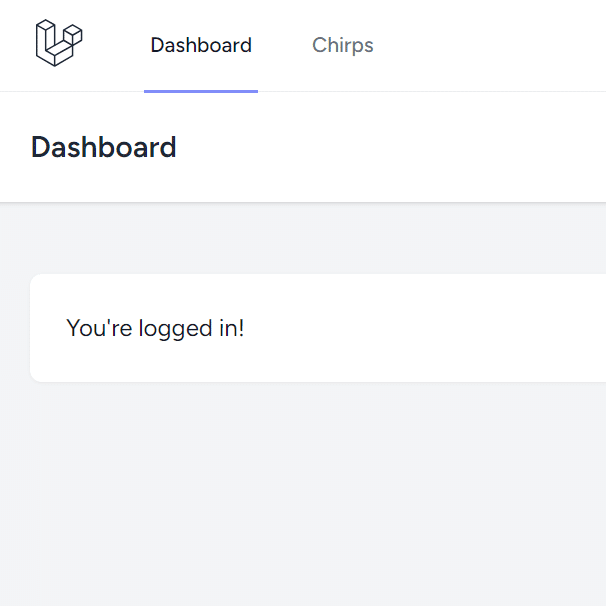Screen dimensions: 606x606
Task: Click the purple underline beneath Dashboard
Action: pos(201,92)
